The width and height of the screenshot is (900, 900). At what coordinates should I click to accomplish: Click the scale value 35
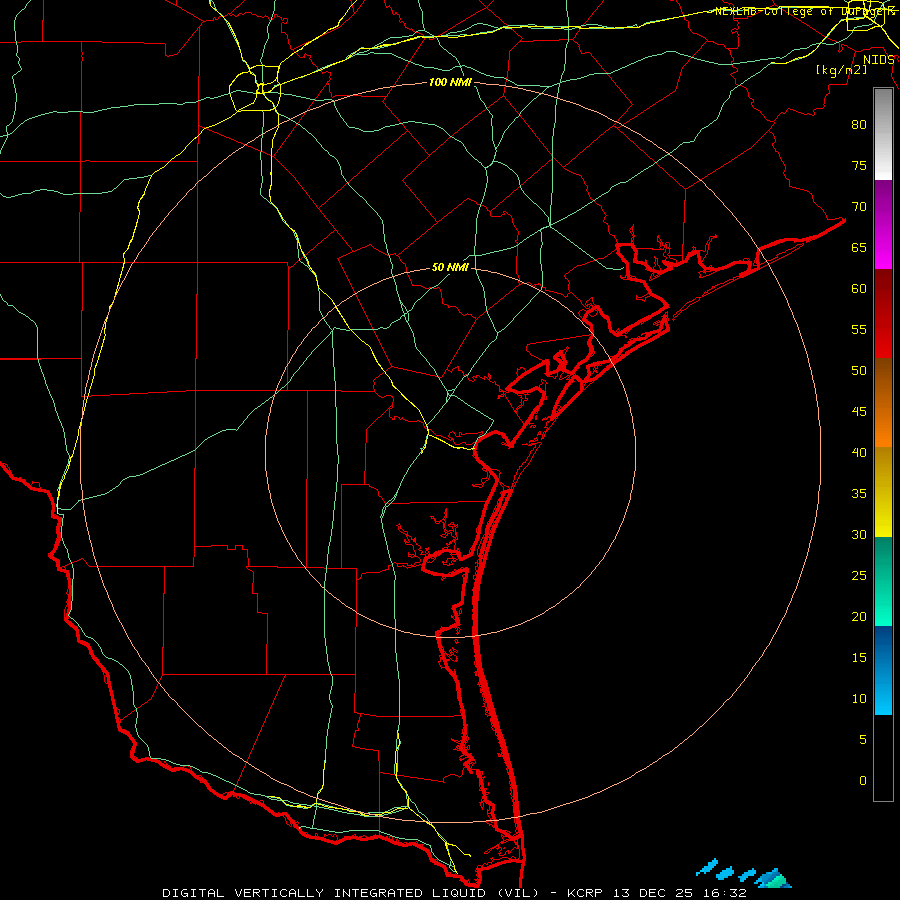859,494
